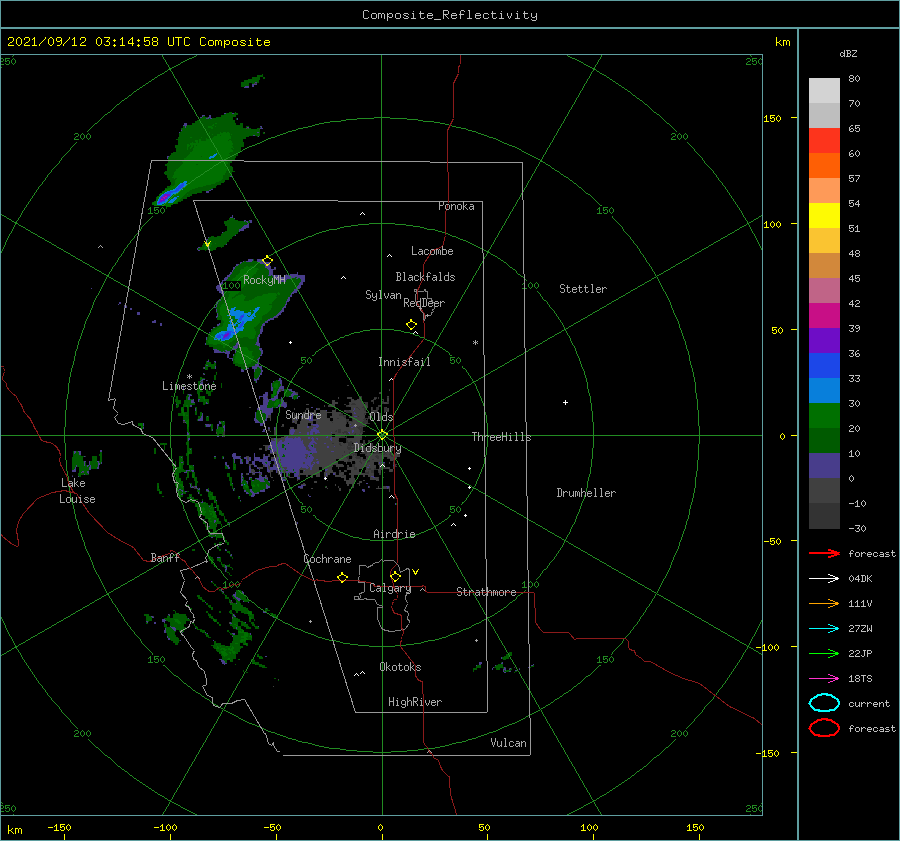The image size is (900, 841).
Task: Click the asterisk marker above Limestone
Action: point(189,377)
